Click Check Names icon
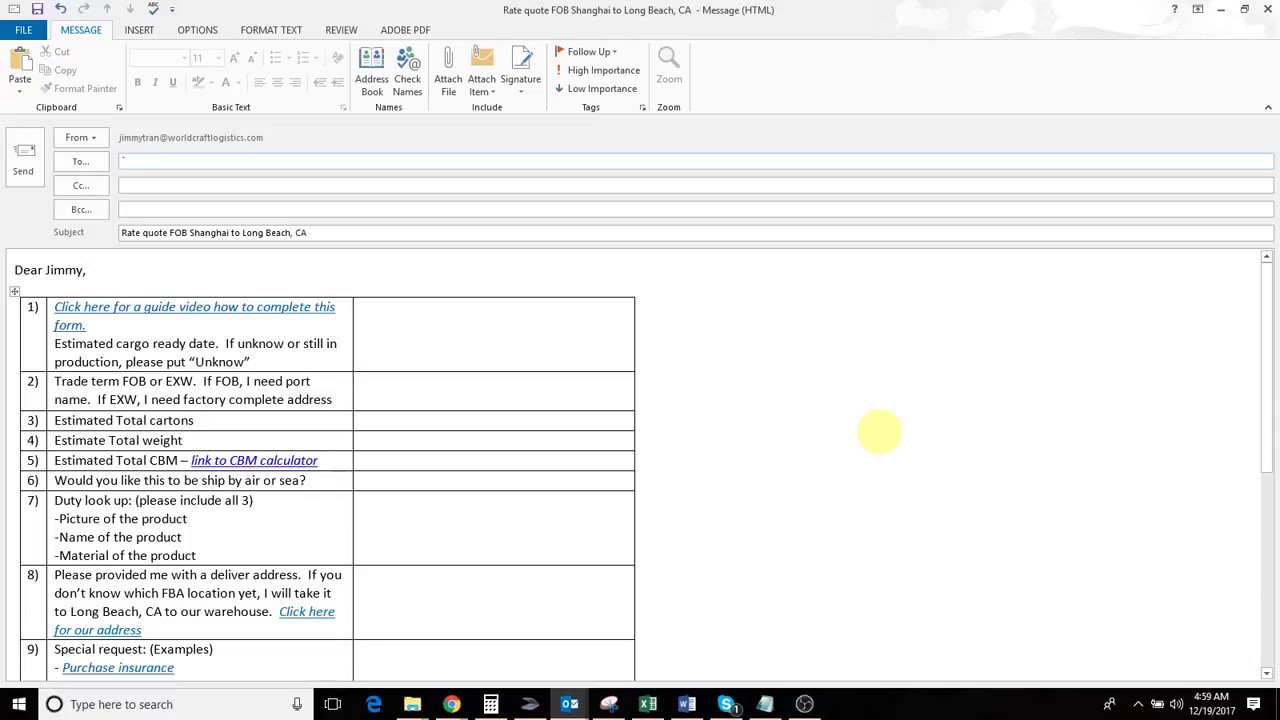 click(407, 72)
